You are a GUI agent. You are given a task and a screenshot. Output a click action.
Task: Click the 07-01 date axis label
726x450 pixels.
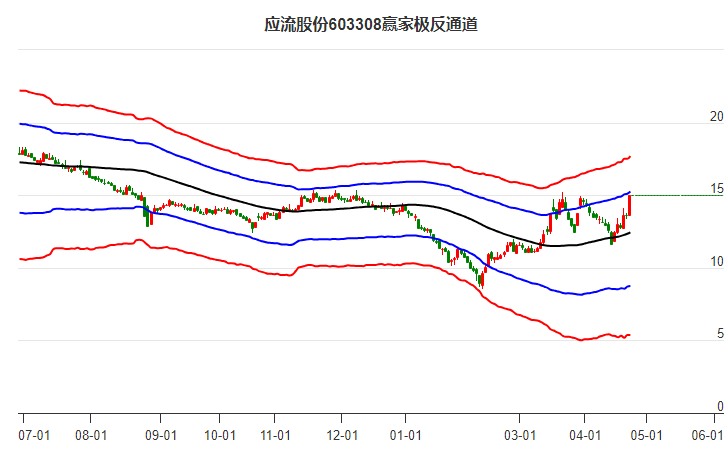(x=34, y=435)
